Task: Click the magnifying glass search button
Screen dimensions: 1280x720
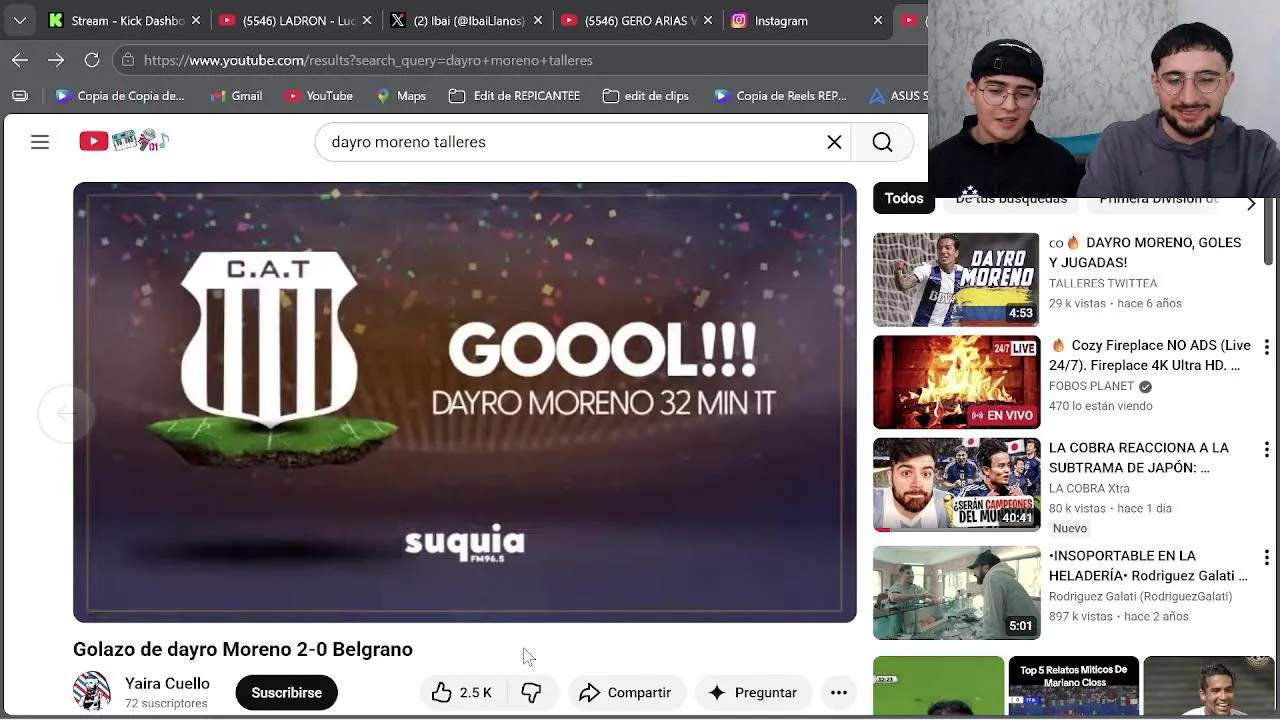Action: coord(882,142)
